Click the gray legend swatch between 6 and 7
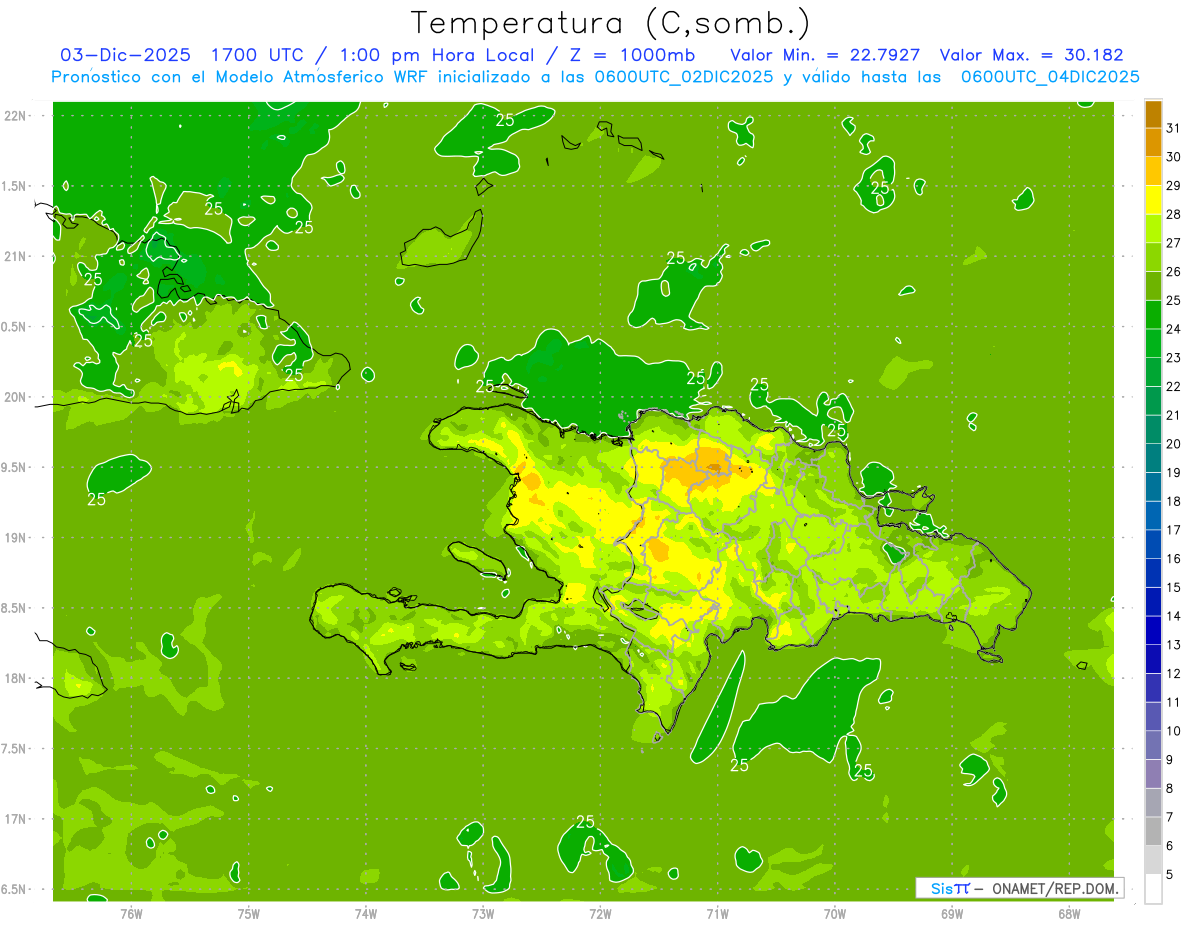 click(1153, 831)
